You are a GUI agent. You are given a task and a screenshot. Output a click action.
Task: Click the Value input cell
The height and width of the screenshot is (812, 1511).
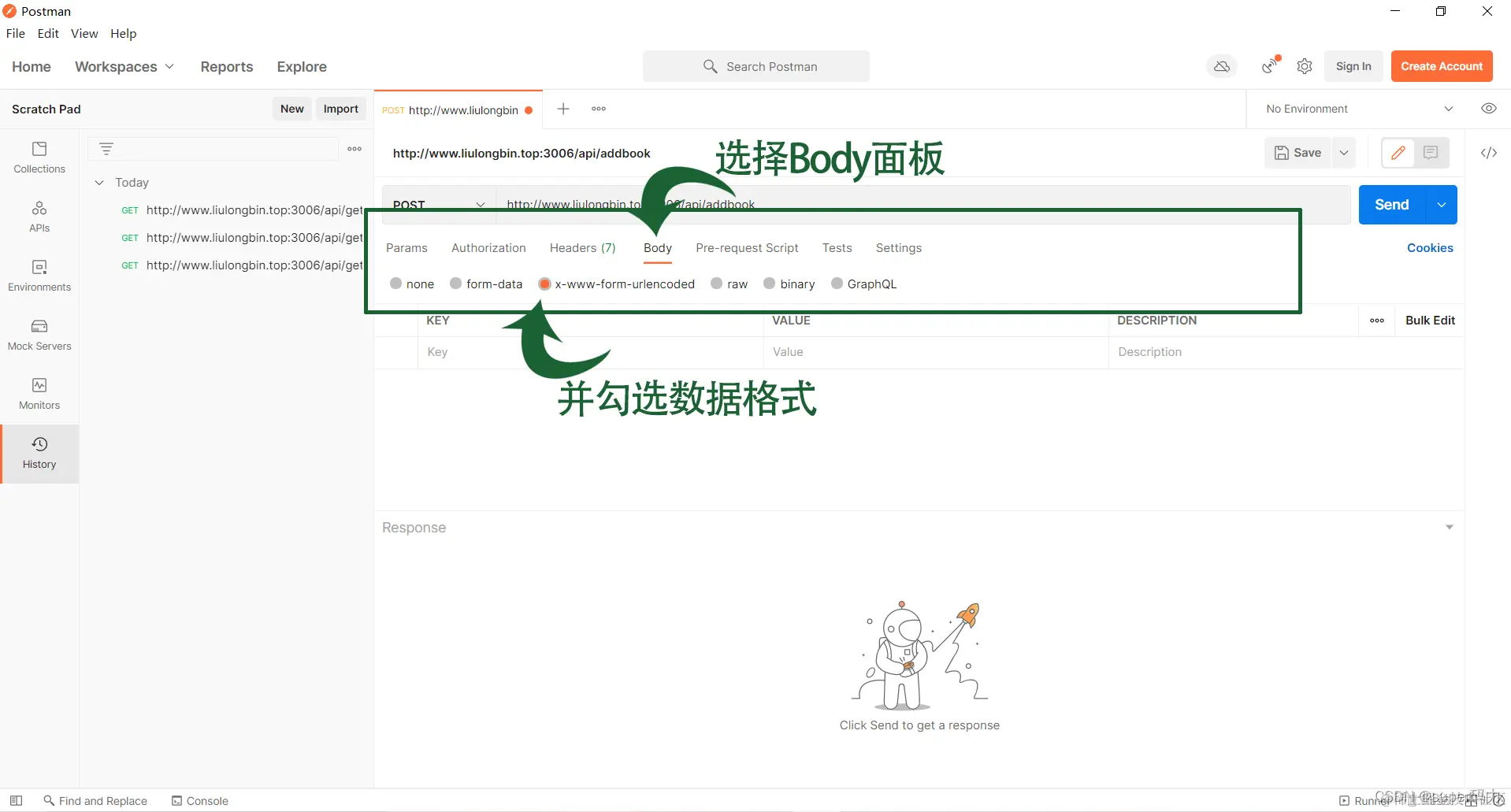tap(936, 352)
